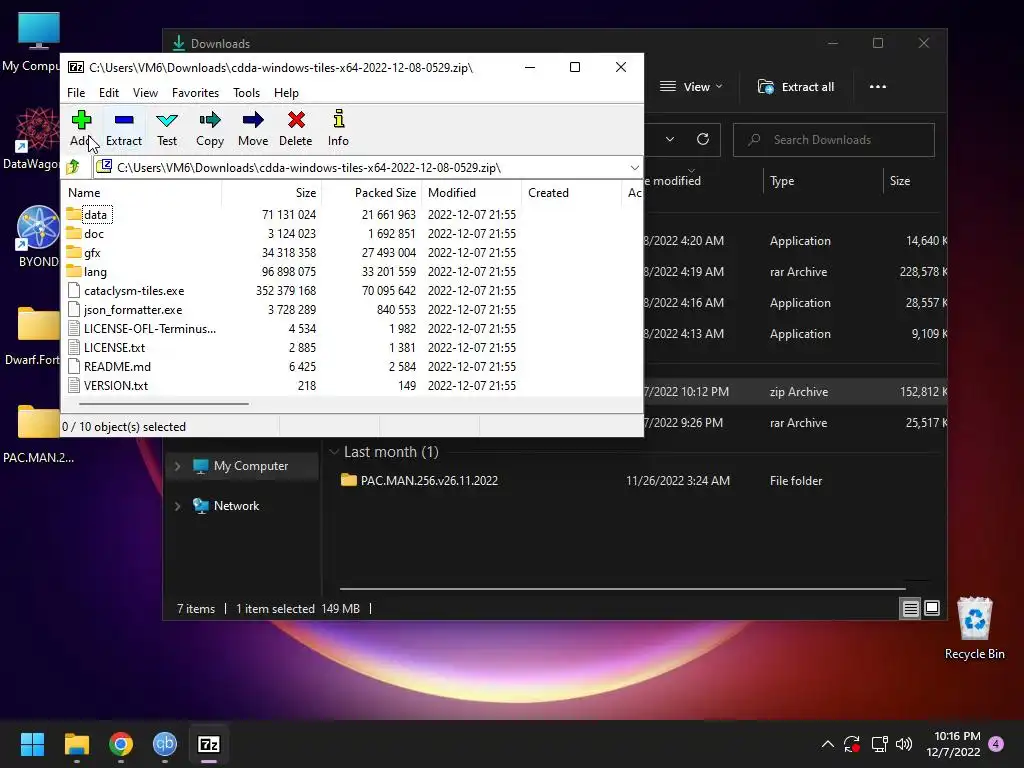Sort archive contents by Name column
This screenshot has width=1024, height=768.
(x=142, y=193)
